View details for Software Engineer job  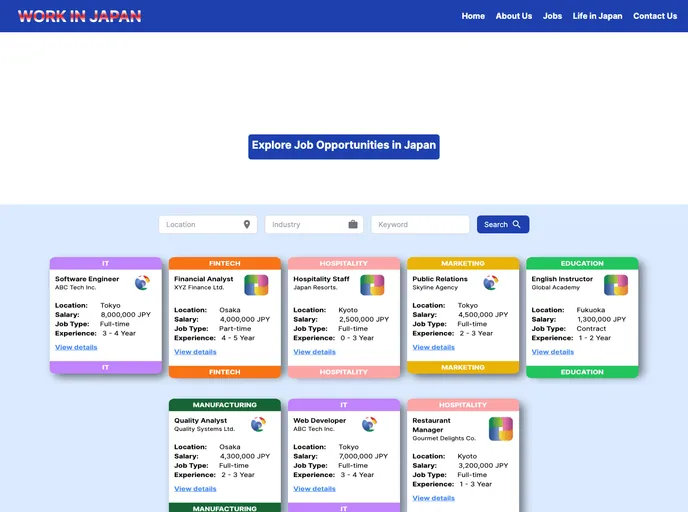(x=76, y=347)
